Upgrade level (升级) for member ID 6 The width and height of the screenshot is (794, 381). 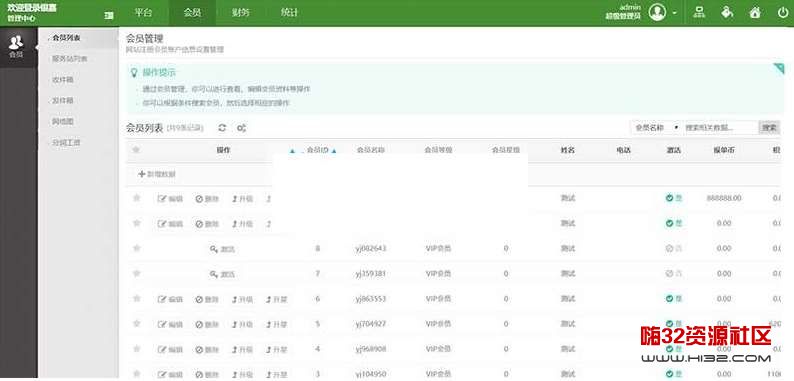[x=243, y=299]
